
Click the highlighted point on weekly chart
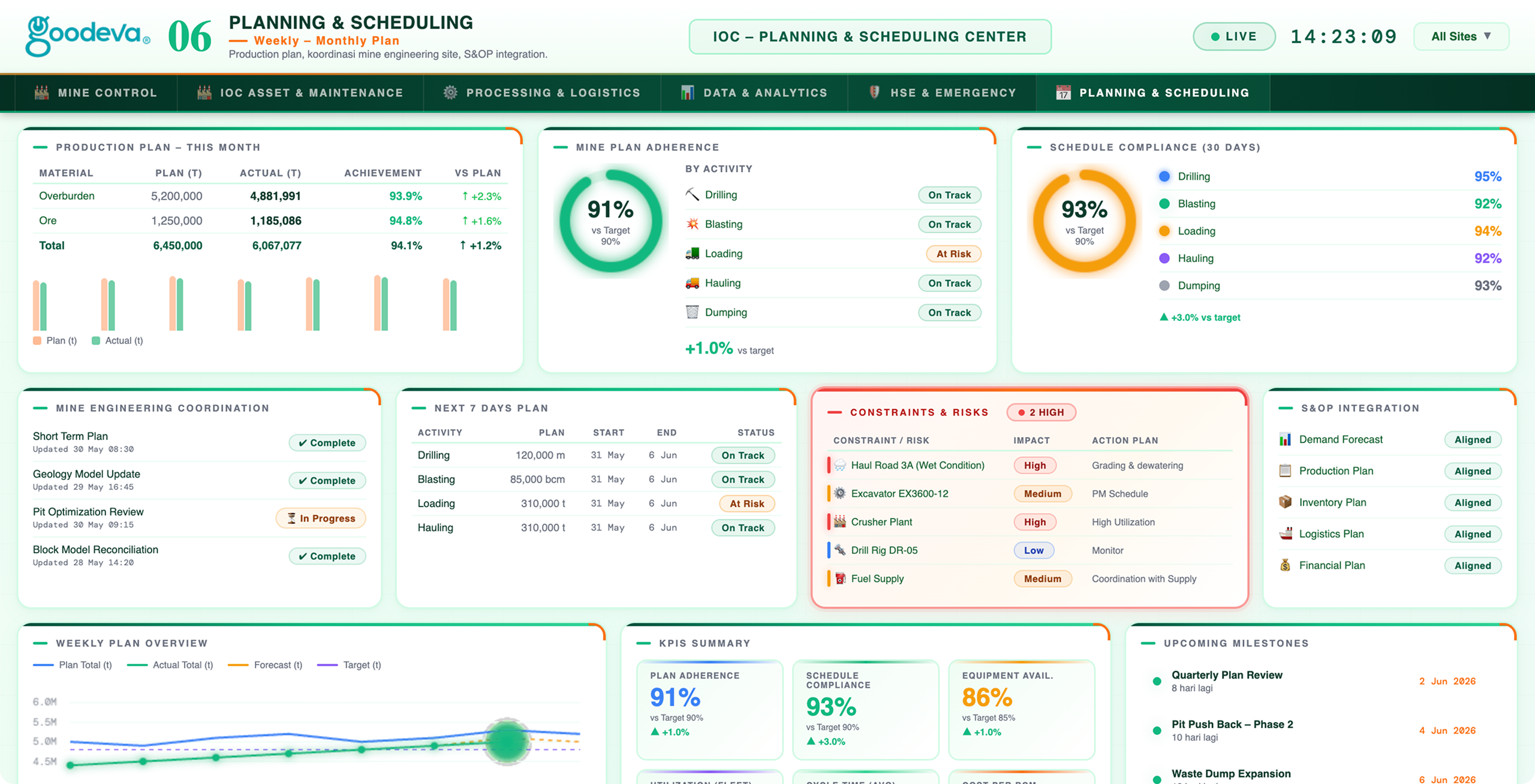507,741
